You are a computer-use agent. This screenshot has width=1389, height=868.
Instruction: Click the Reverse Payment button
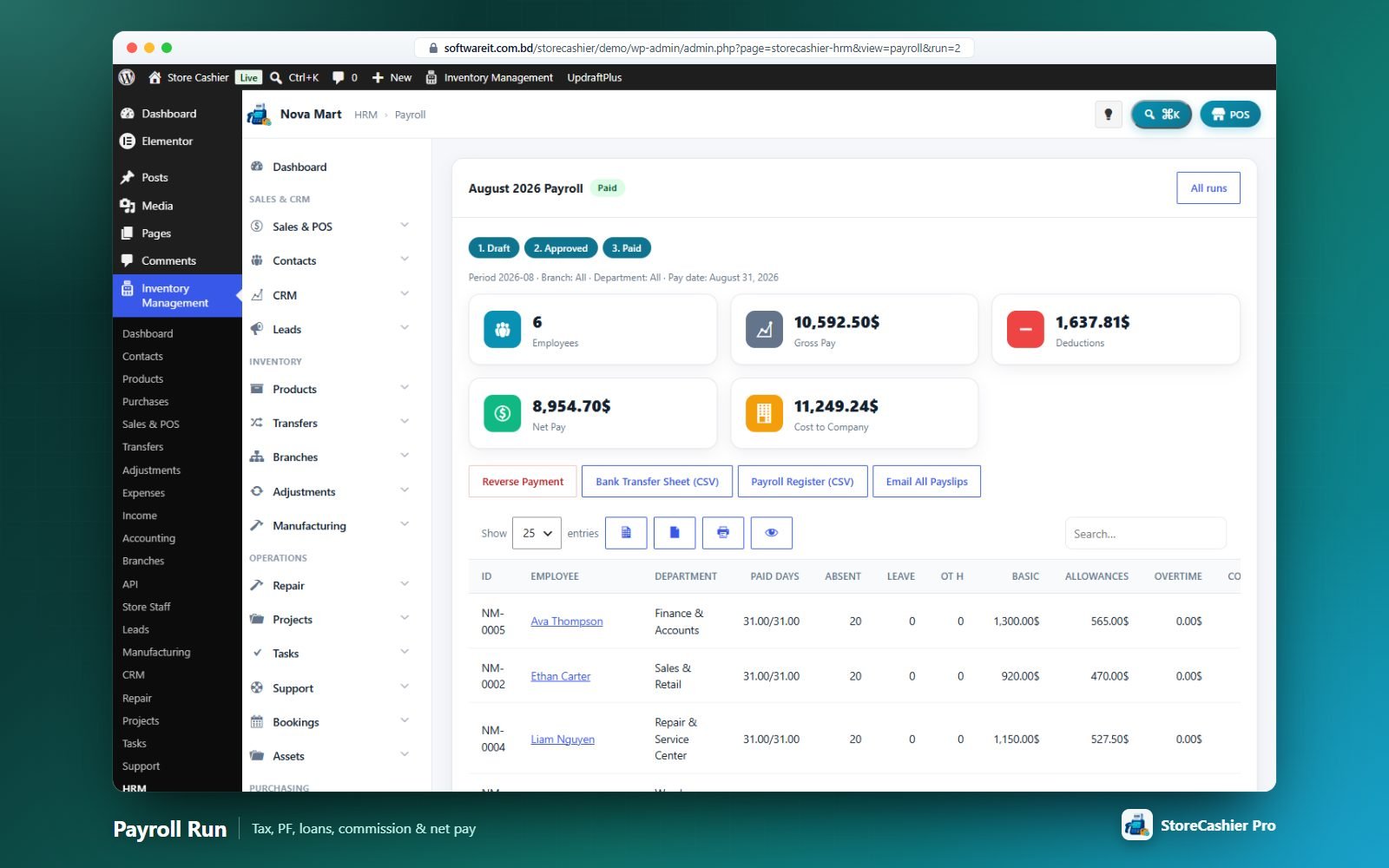pyautogui.click(x=523, y=481)
